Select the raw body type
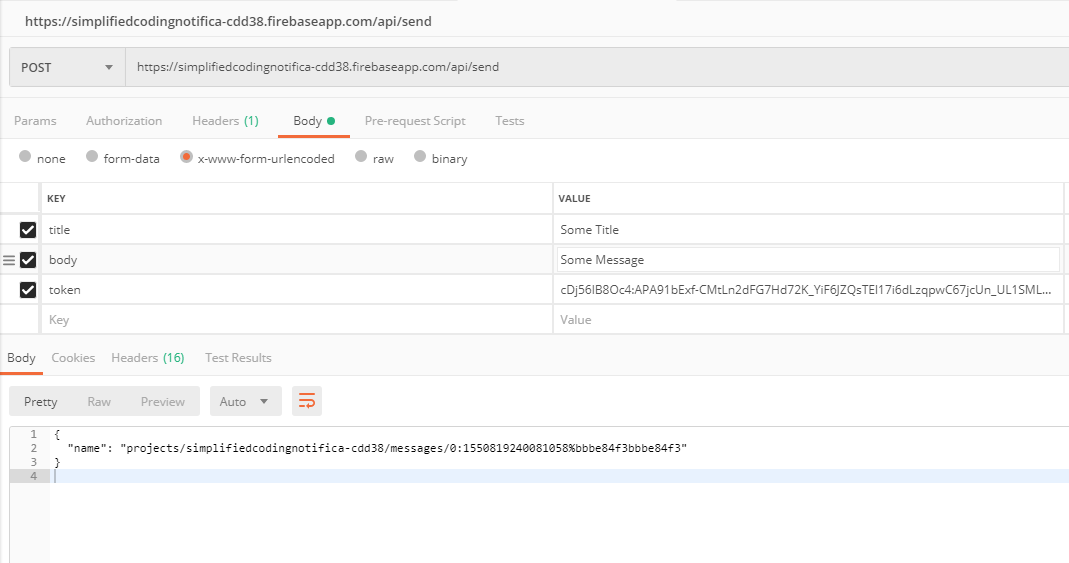1069x563 pixels. (x=361, y=156)
